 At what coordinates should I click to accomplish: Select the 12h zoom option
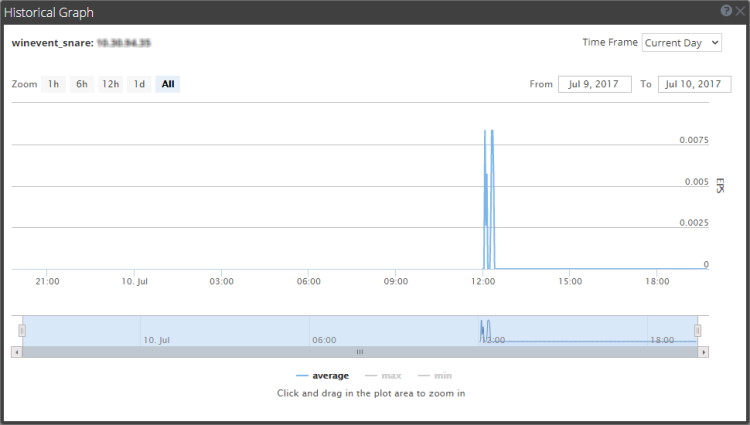(110, 84)
